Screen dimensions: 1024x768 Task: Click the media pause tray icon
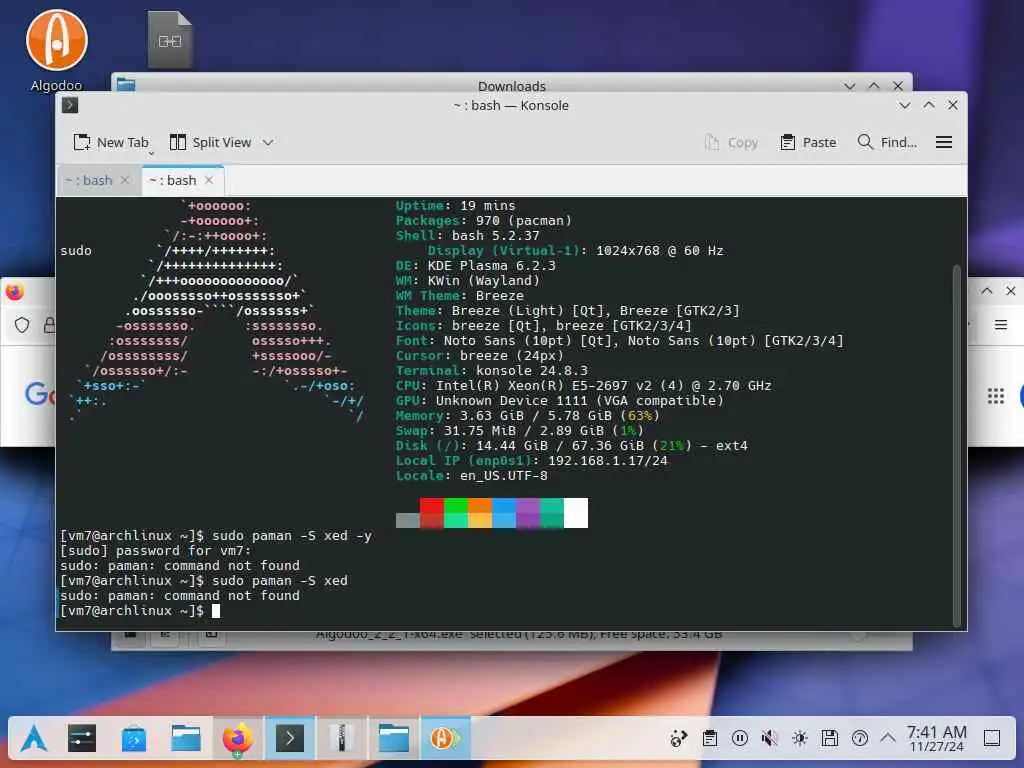(739, 739)
